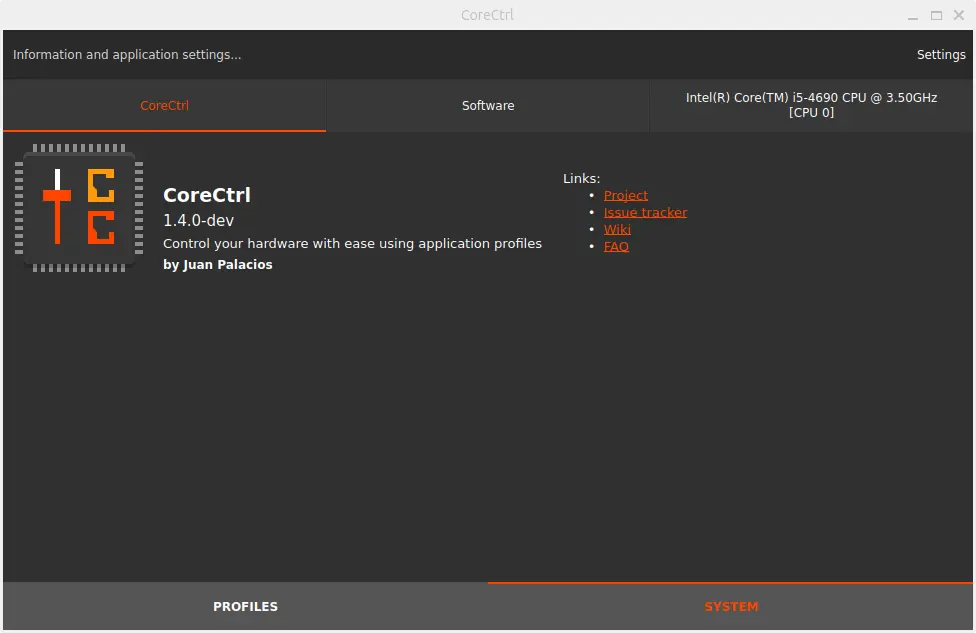Minimize the CoreCtrl window
The height and width of the screenshot is (633, 976).
(912, 15)
